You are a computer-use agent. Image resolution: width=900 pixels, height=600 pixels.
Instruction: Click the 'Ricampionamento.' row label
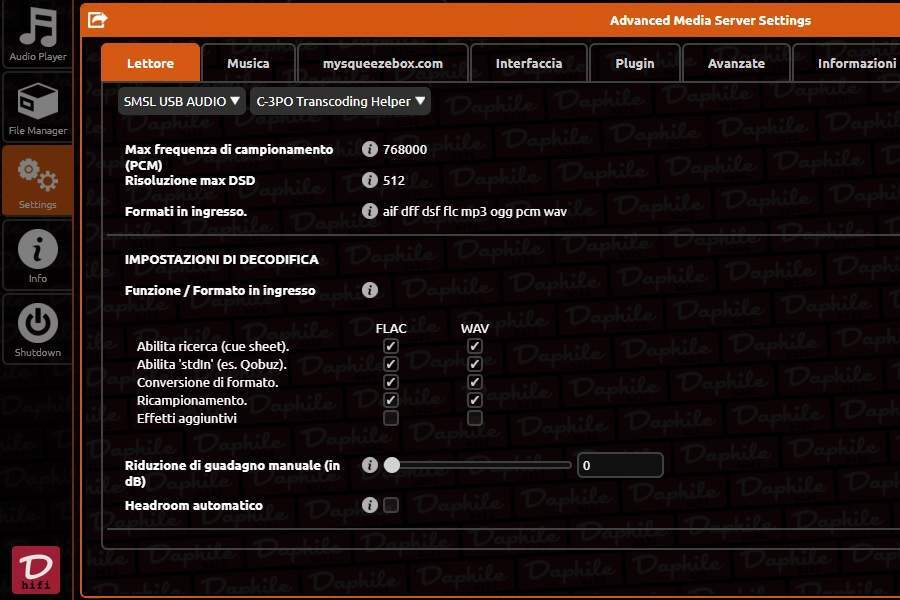(192, 400)
